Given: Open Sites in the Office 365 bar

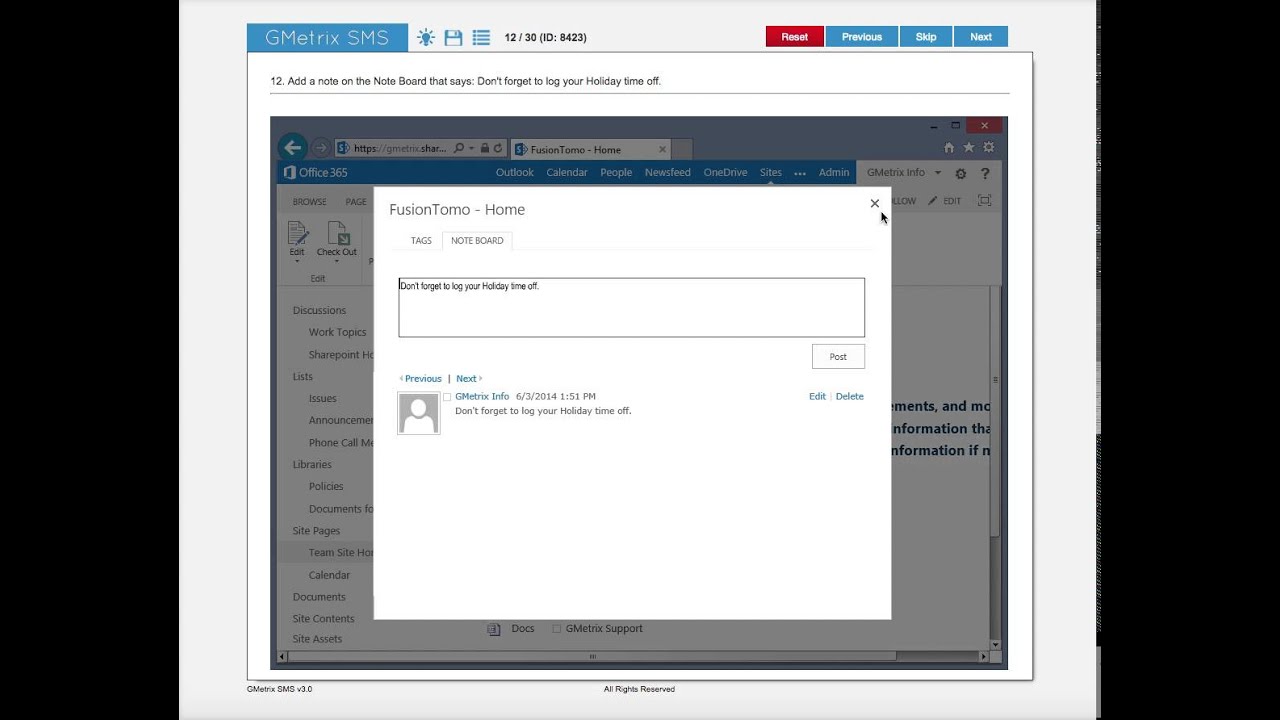Looking at the screenshot, I should pos(771,172).
